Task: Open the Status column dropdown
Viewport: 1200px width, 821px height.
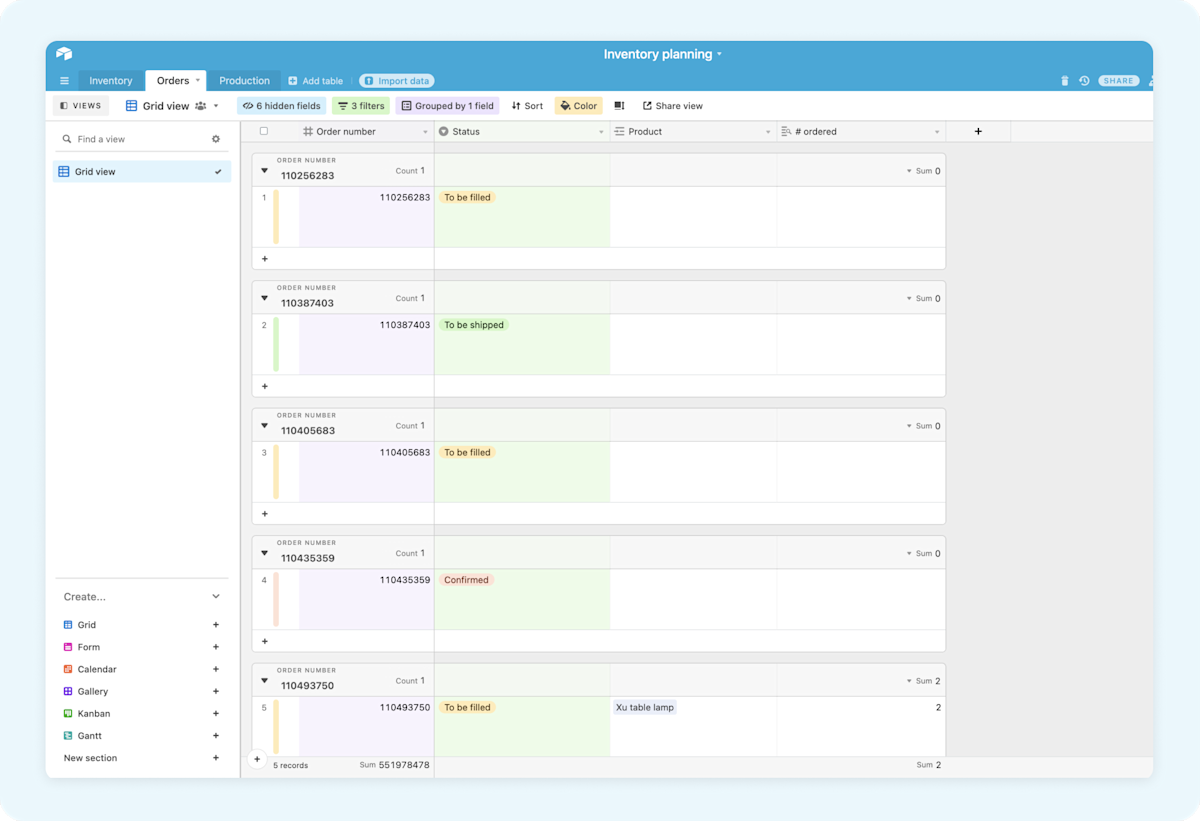Action: tap(601, 130)
